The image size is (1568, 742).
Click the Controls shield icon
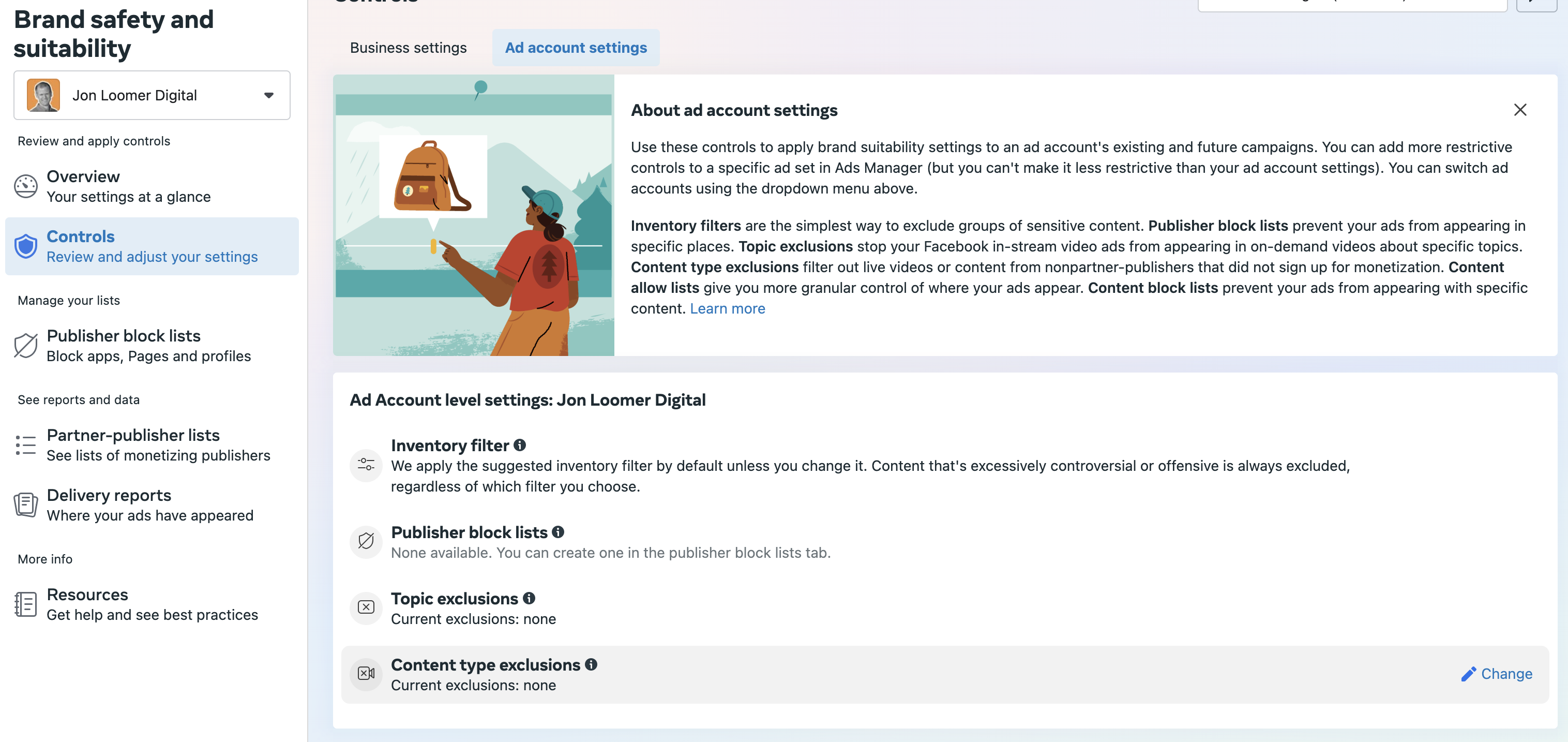(x=25, y=246)
